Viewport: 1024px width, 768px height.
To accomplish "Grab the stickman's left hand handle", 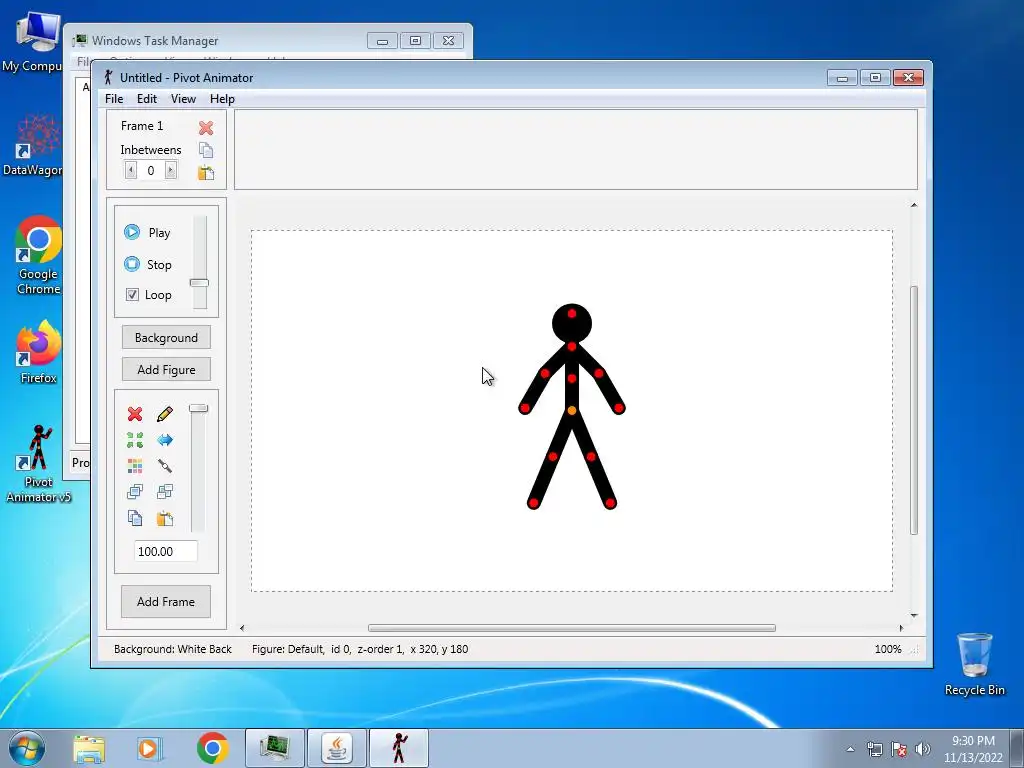I will point(524,409).
